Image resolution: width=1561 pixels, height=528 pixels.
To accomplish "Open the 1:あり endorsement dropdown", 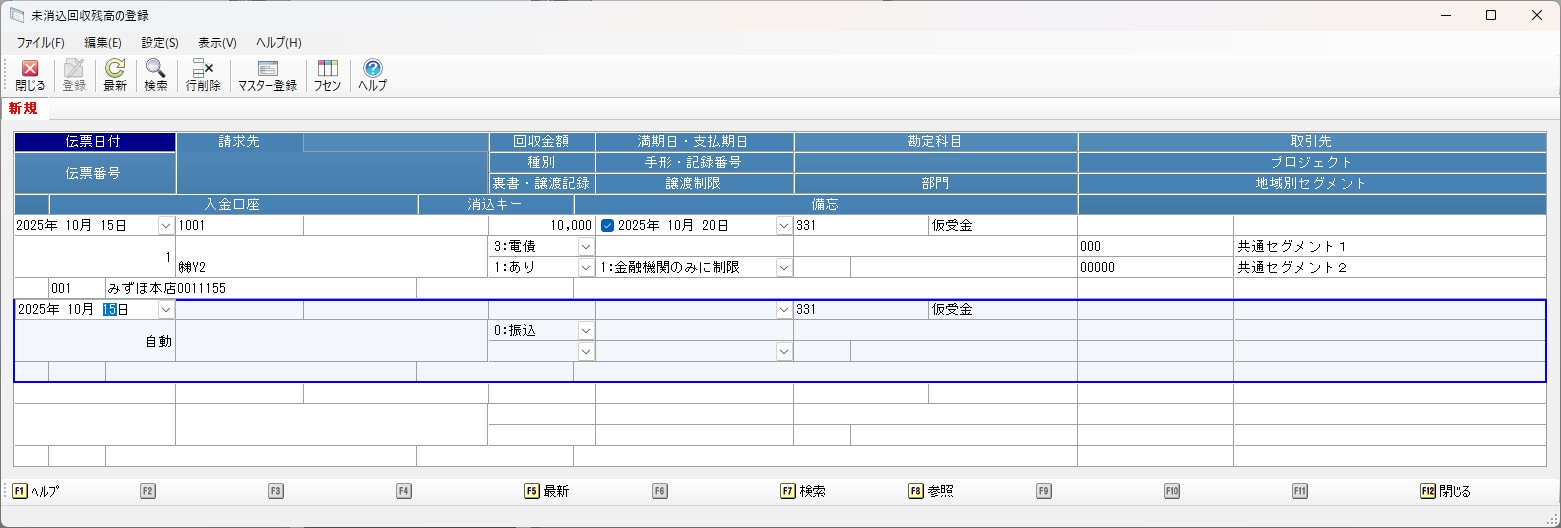I will (x=585, y=268).
